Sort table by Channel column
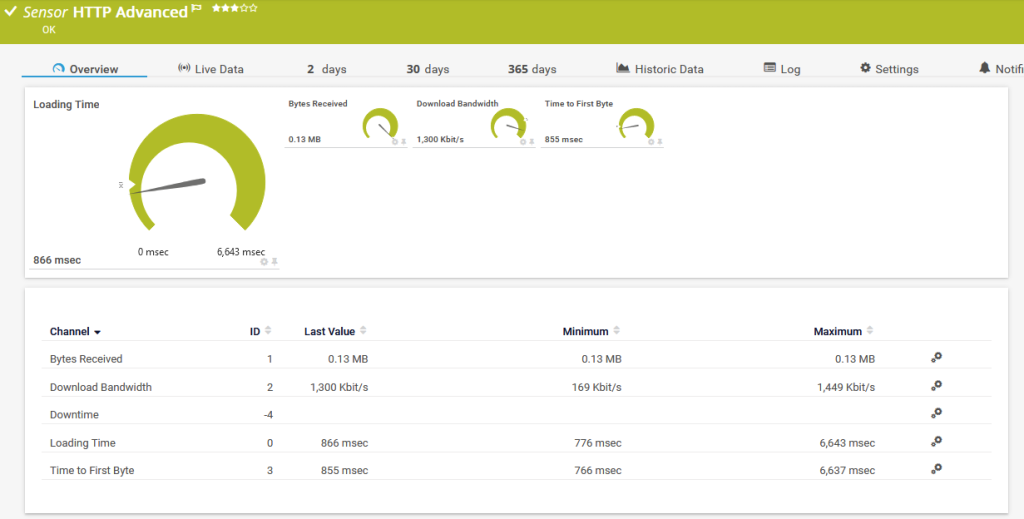Image resolution: width=1024 pixels, height=519 pixels. 75,331
